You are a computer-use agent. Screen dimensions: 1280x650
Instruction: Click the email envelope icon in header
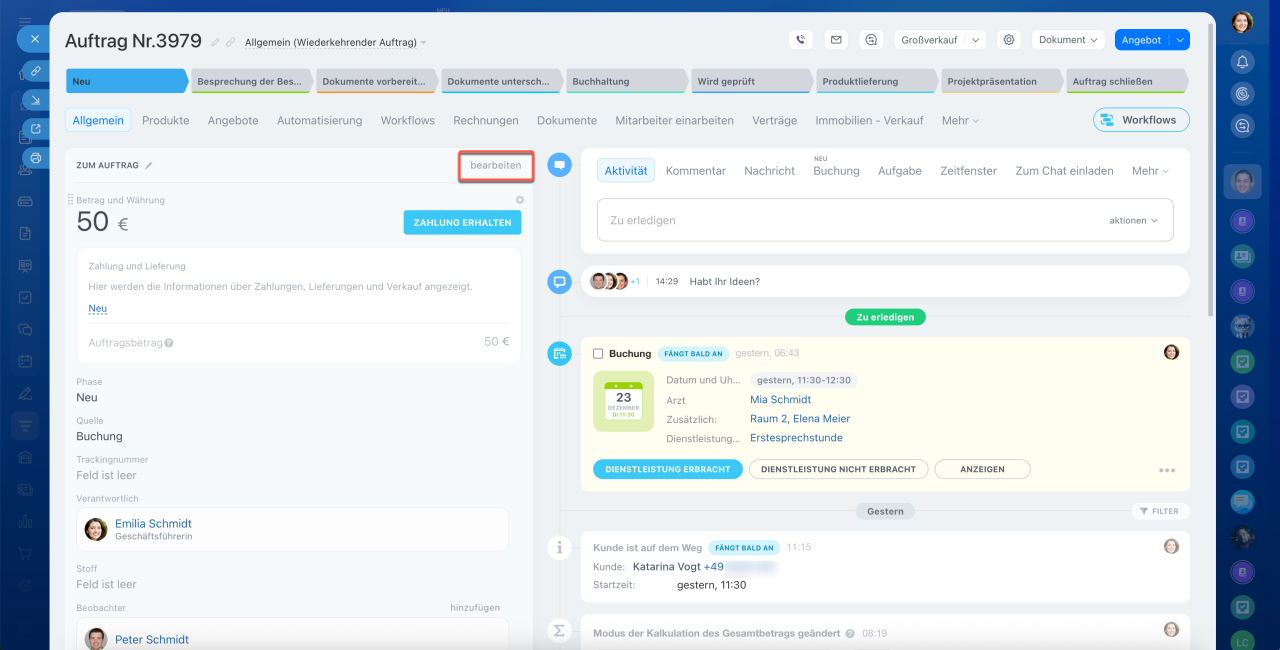836,40
